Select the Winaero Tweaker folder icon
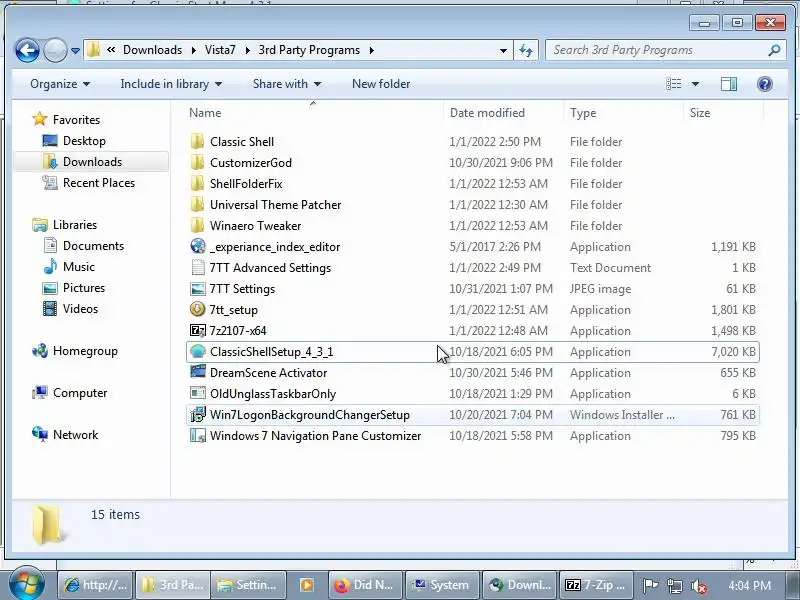Image resolution: width=800 pixels, height=600 pixels. coord(197,226)
